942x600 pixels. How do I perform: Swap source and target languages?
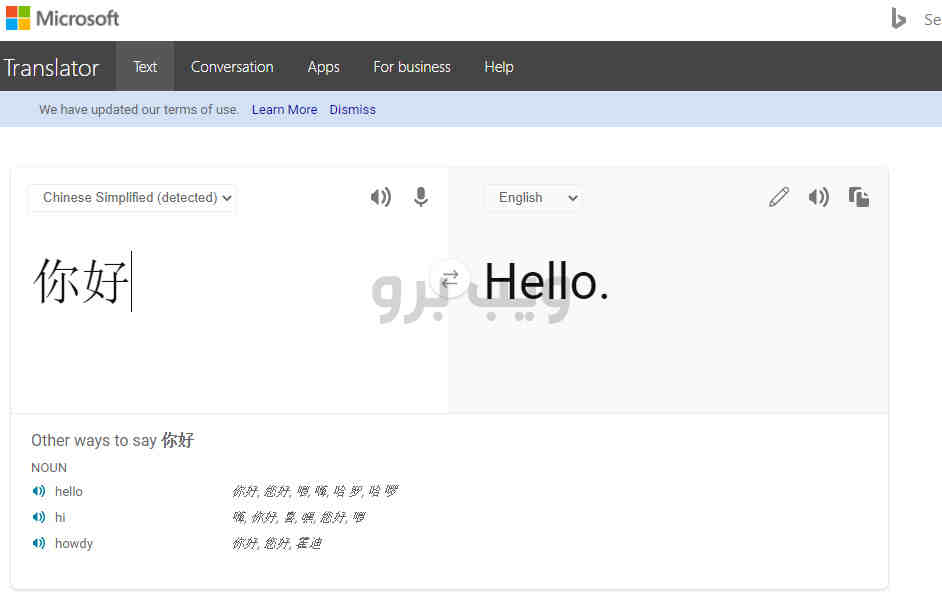click(x=449, y=279)
